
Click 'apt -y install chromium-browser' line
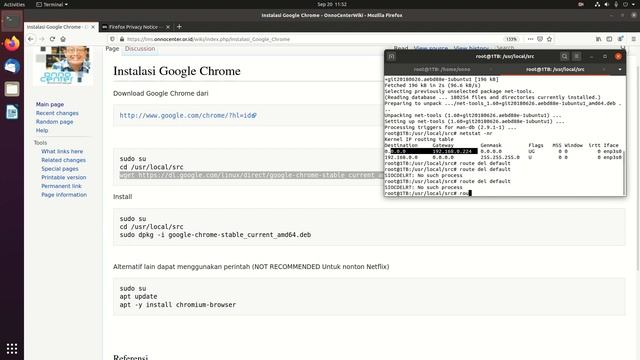[x=178, y=305]
